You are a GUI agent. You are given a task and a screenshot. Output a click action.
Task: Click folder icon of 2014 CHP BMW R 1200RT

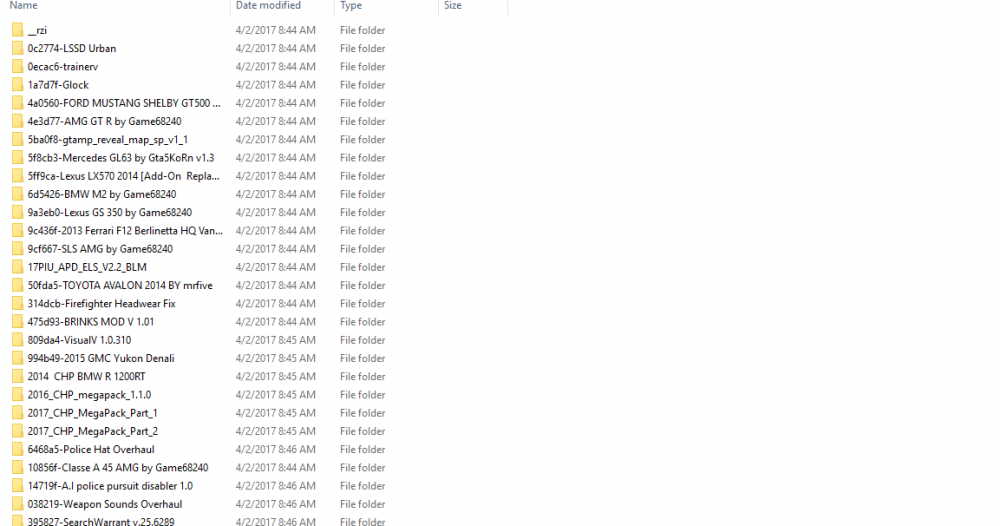point(17,377)
